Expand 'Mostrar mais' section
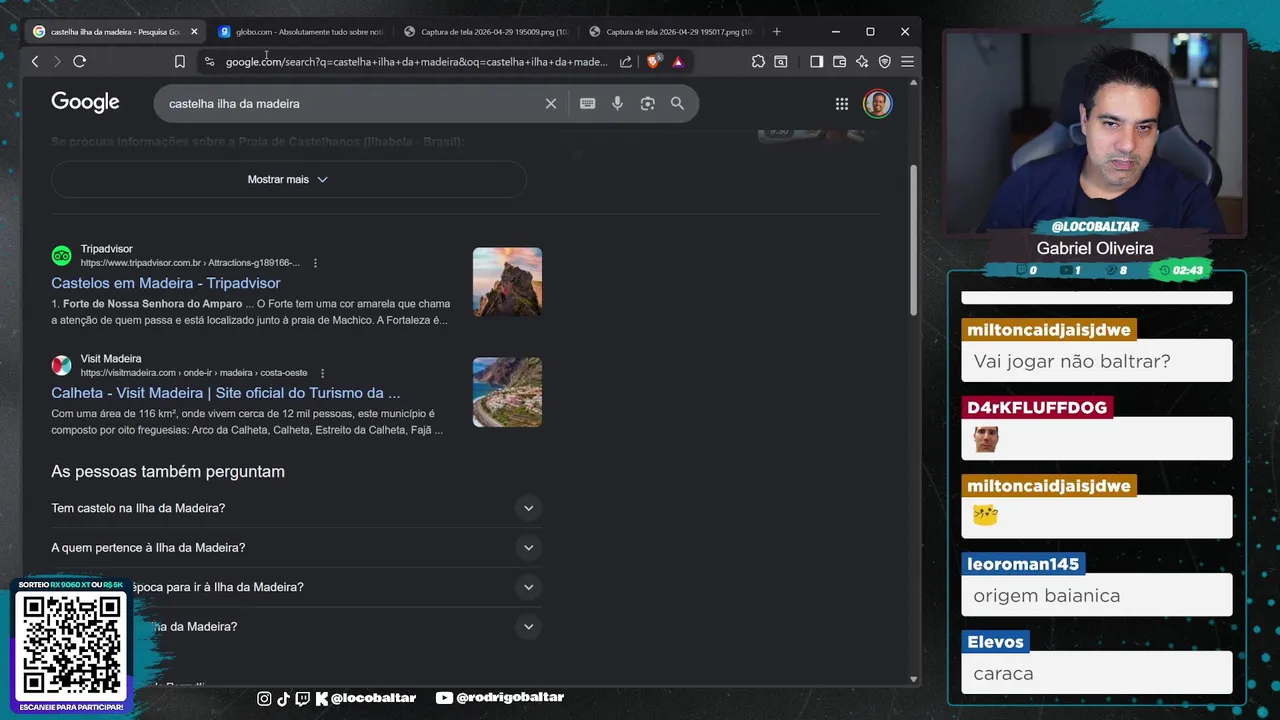Image resolution: width=1280 pixels, height=720 pixels. point(288,179)
